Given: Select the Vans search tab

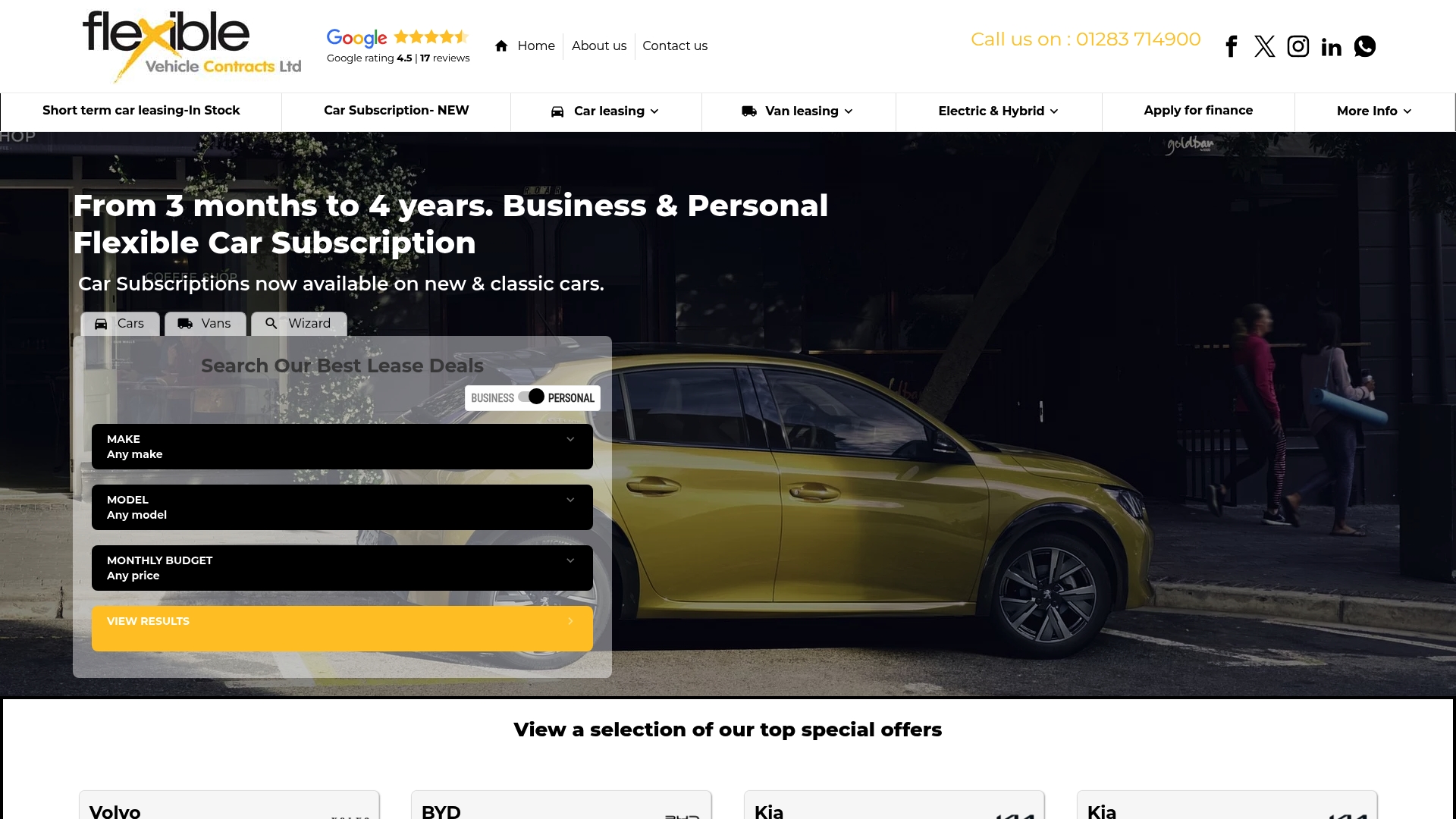Looking at the screenshot, I should [x=206, y=324].
